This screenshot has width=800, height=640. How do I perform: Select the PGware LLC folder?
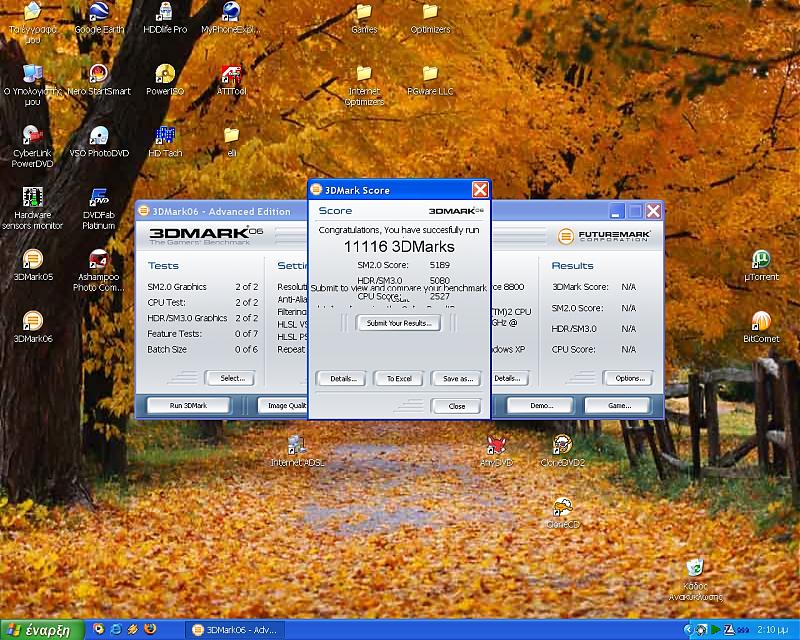(430, 80)
